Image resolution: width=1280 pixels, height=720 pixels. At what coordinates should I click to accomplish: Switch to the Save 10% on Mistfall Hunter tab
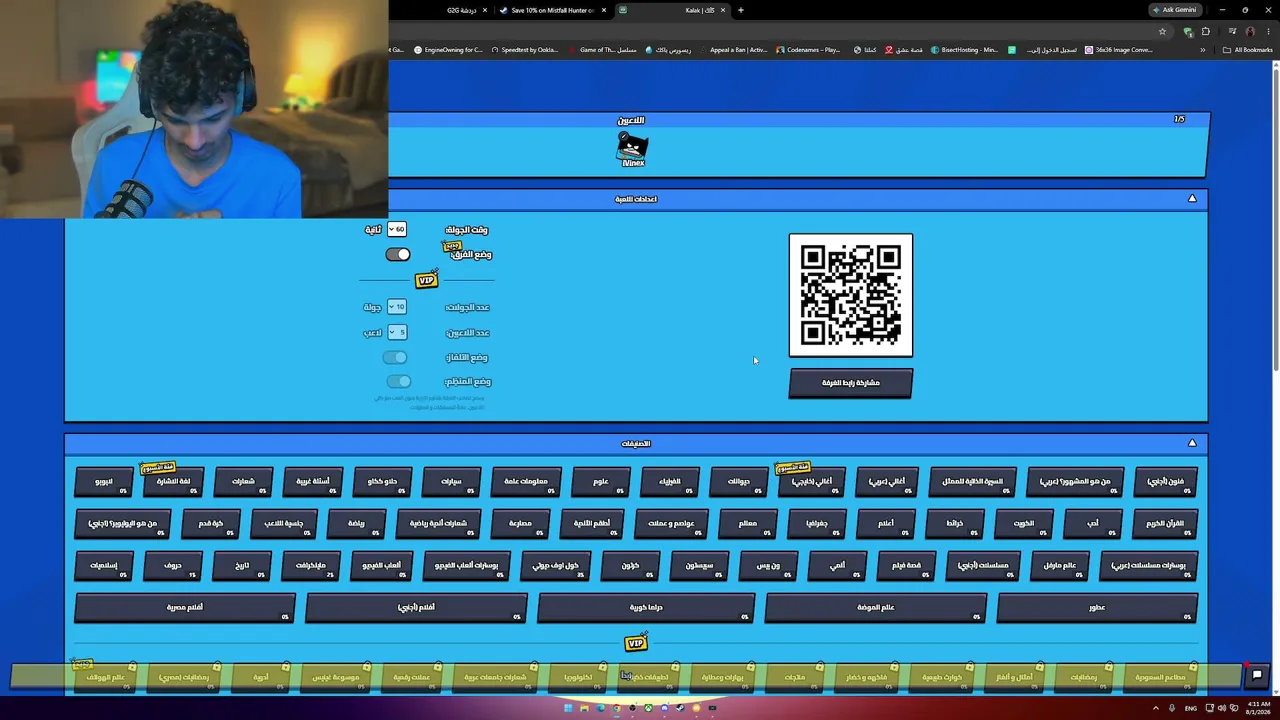552,10
